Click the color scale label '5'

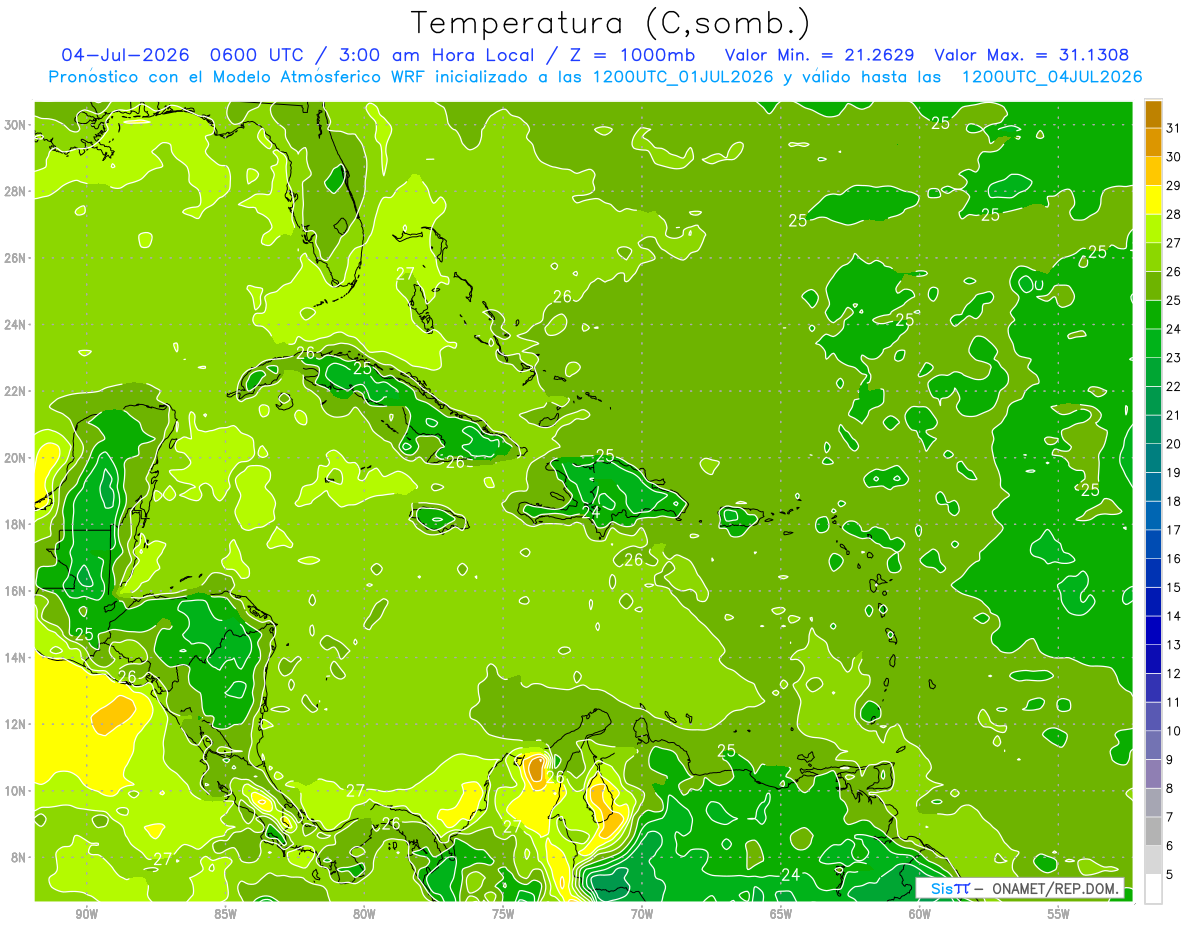point(1169,875)
